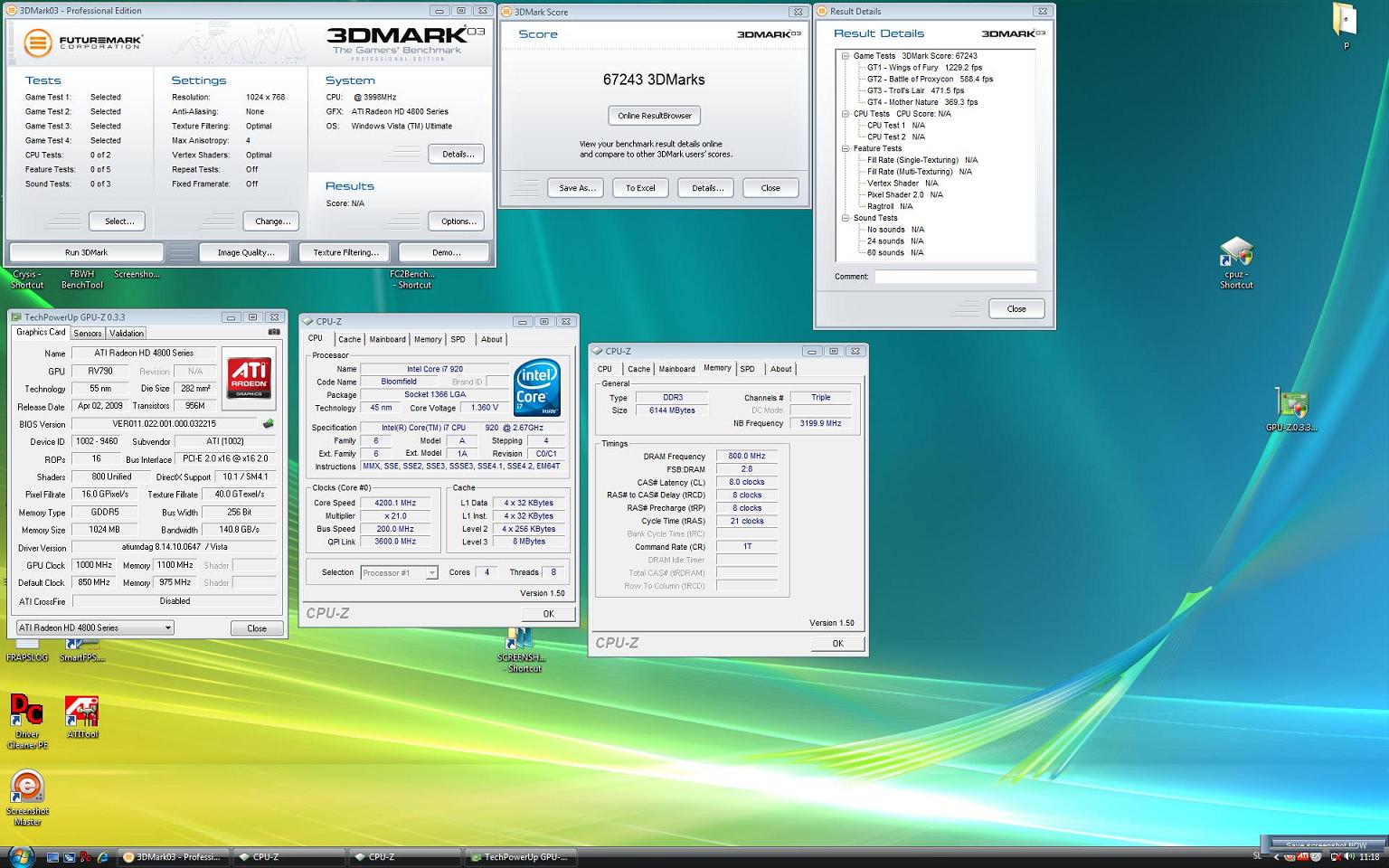Open the ATITool desktop icon
The image size is (1389, 868).
(82, 717)
